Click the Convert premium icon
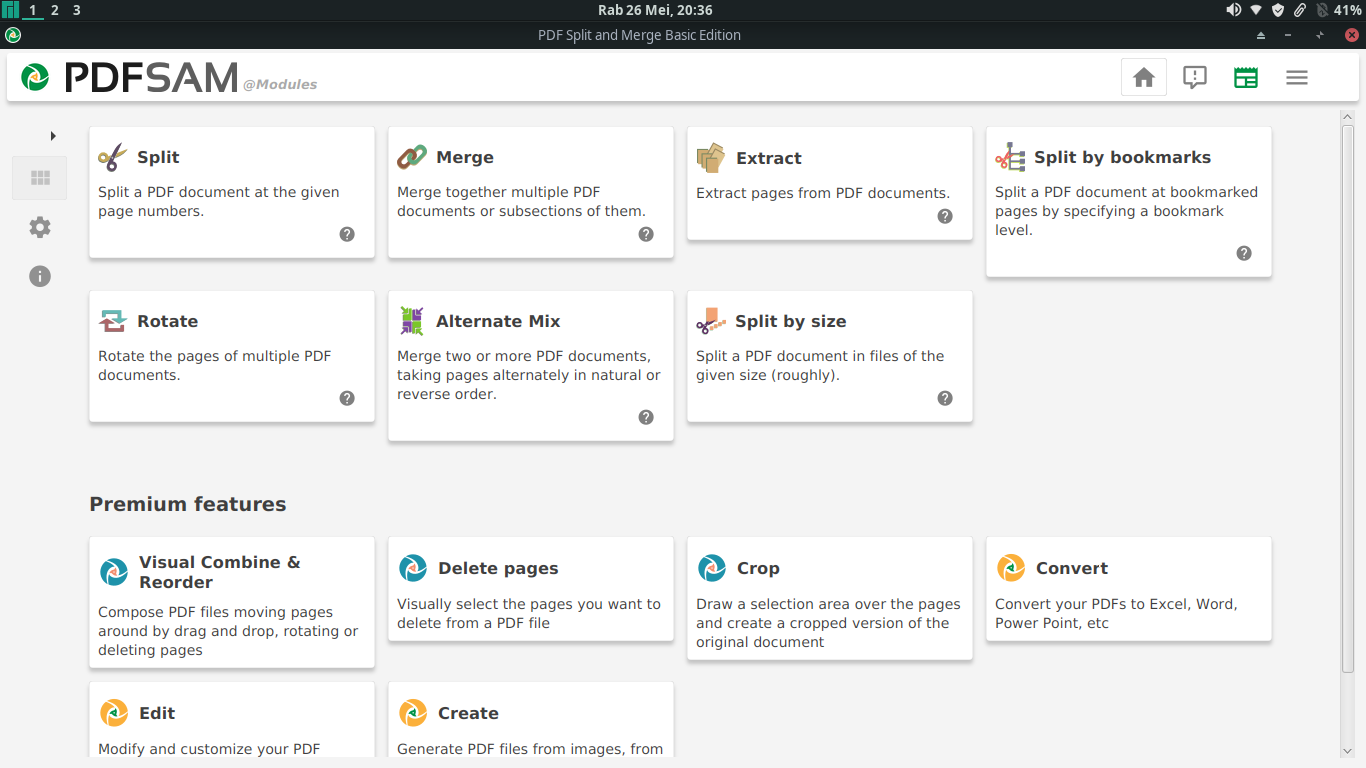The width and height of the screenshot is (1366, 768). coord(1011,568)
